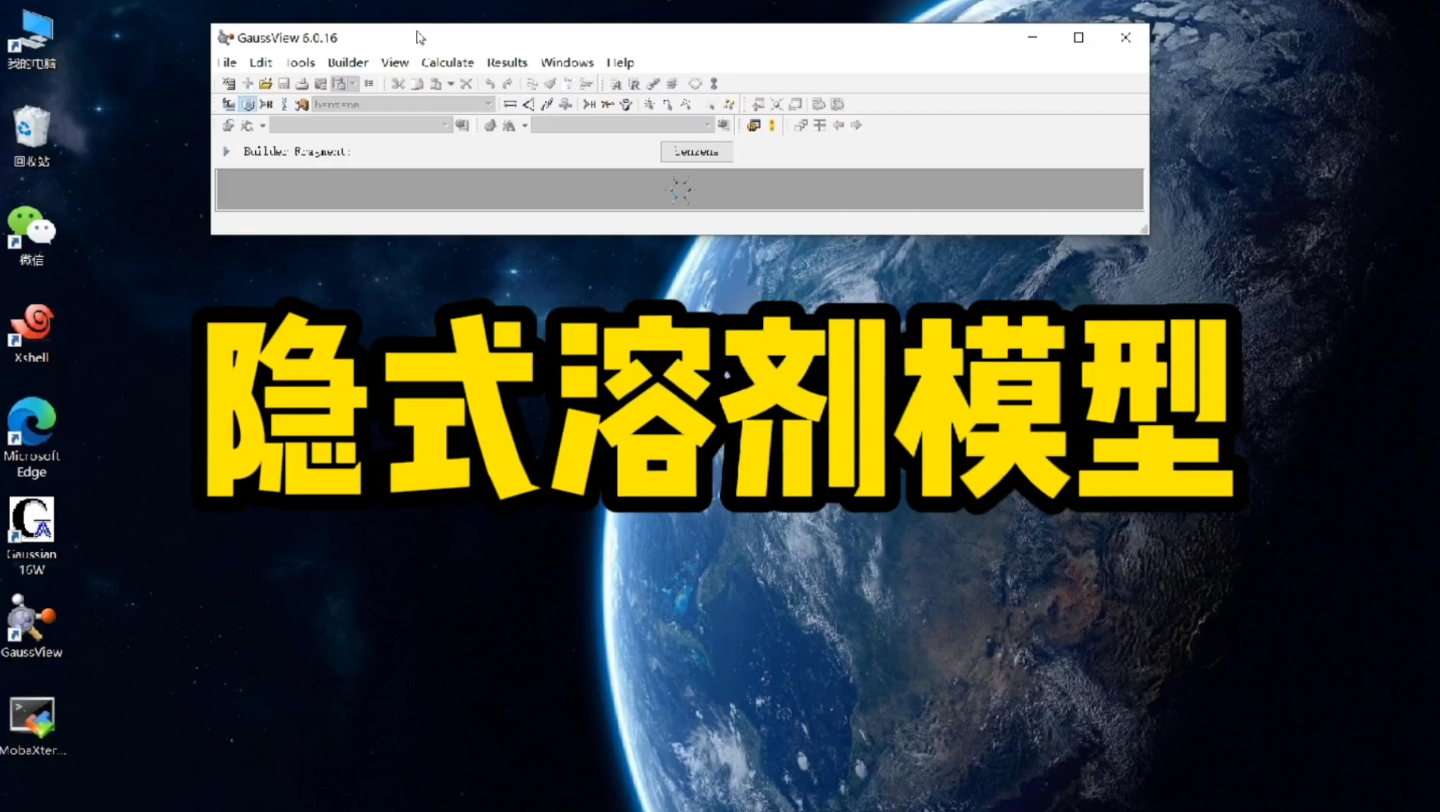The width and height of the screenshot is (1440, 812).
Task: Select the Delete Atom tool
Action: [x=607, y=104]
